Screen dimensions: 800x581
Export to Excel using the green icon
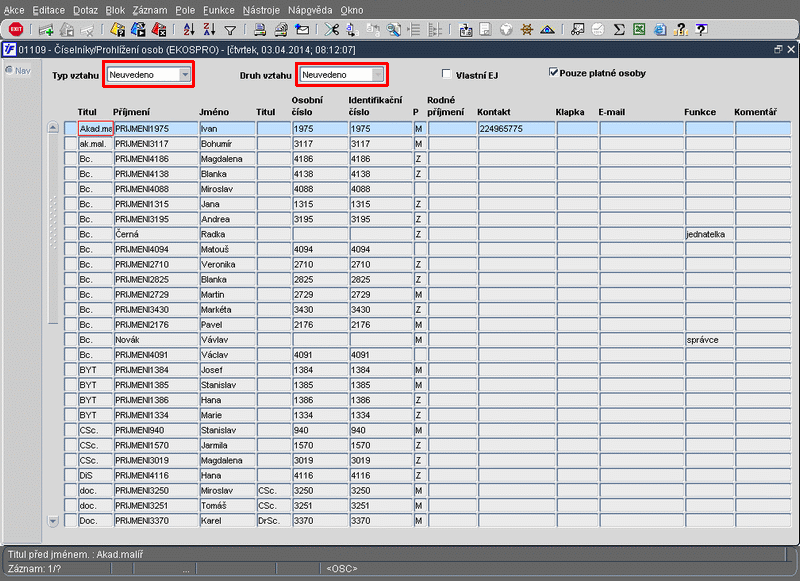click(639, 30)
